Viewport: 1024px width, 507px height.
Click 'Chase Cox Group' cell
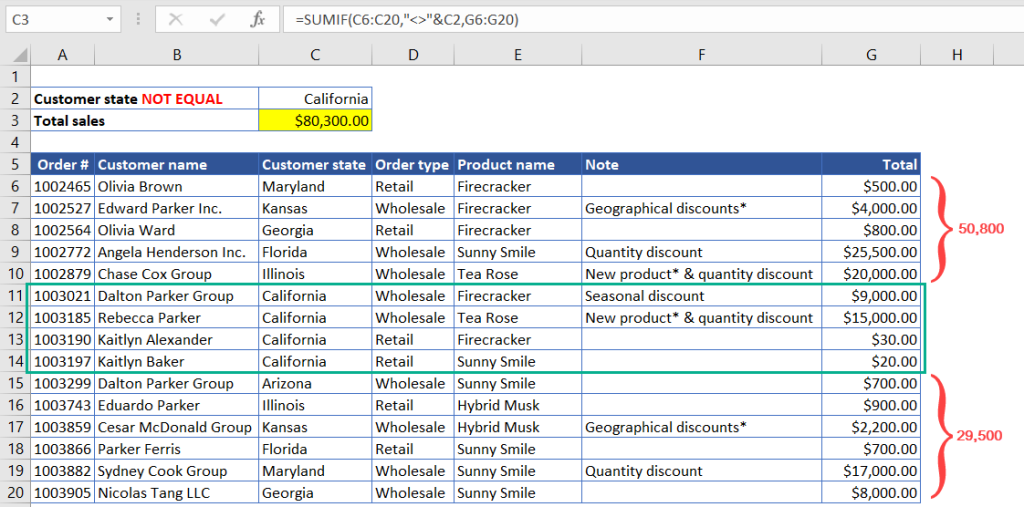point(176,274)
